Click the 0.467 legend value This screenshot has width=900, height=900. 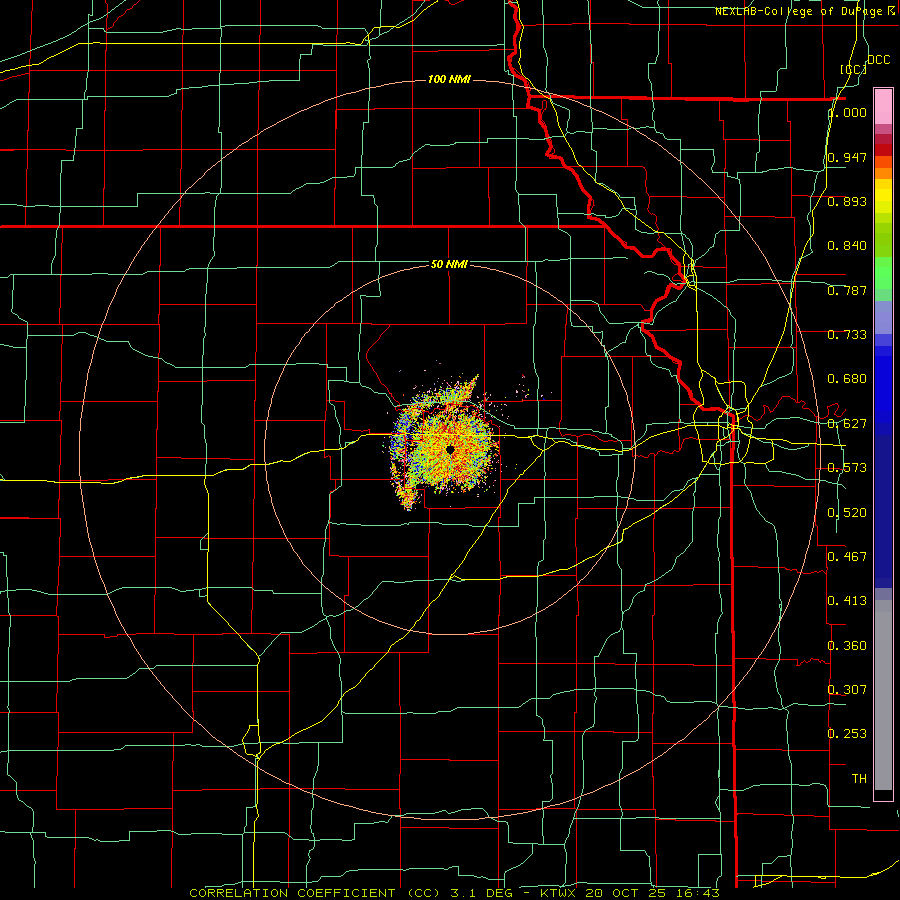pos(847,556)
